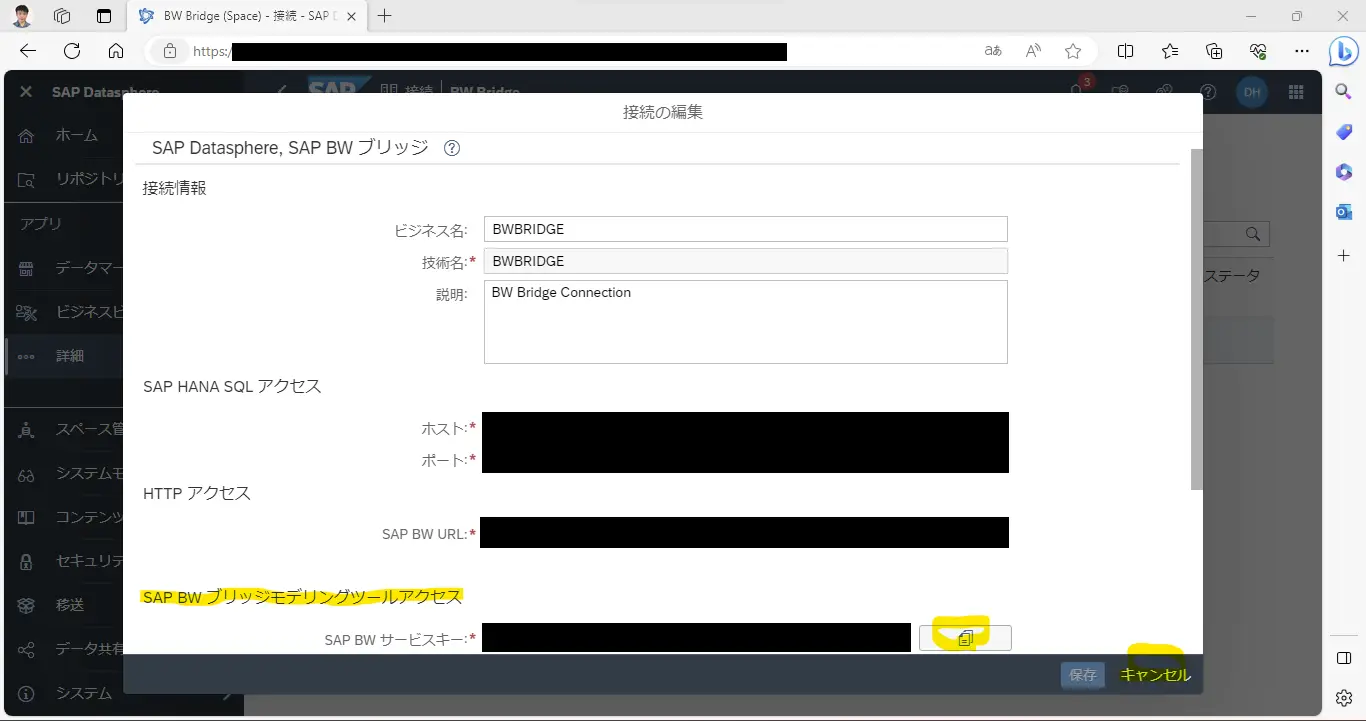Open the product switch grid icon

coord(1296,92)
